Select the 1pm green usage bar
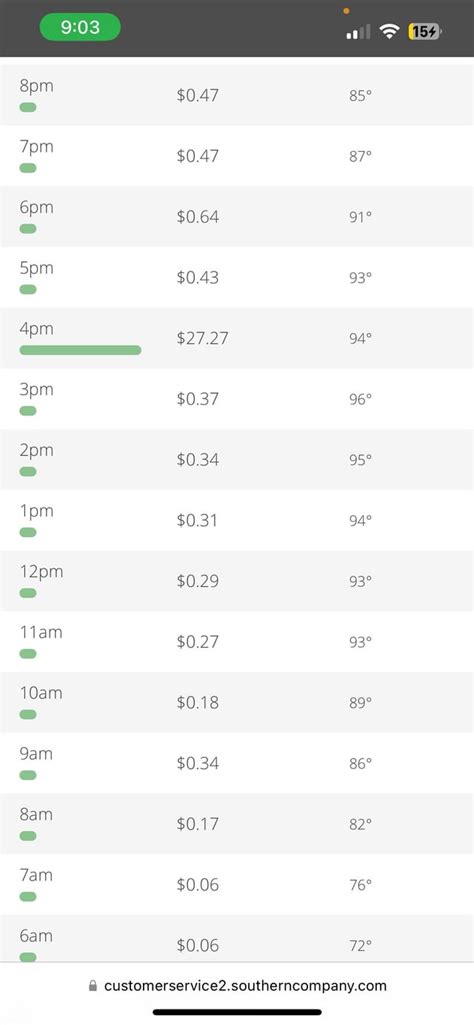The height and width of the screenshot is (1025, 474). pos(28,532)
